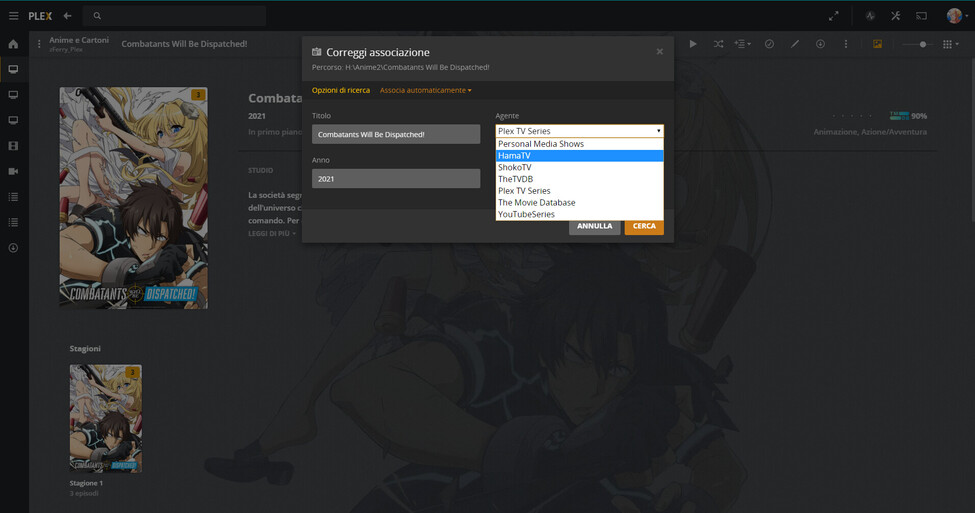Click the cast to device icon
The width and height of the screenshot is (975, 513).
pos(922,16)
